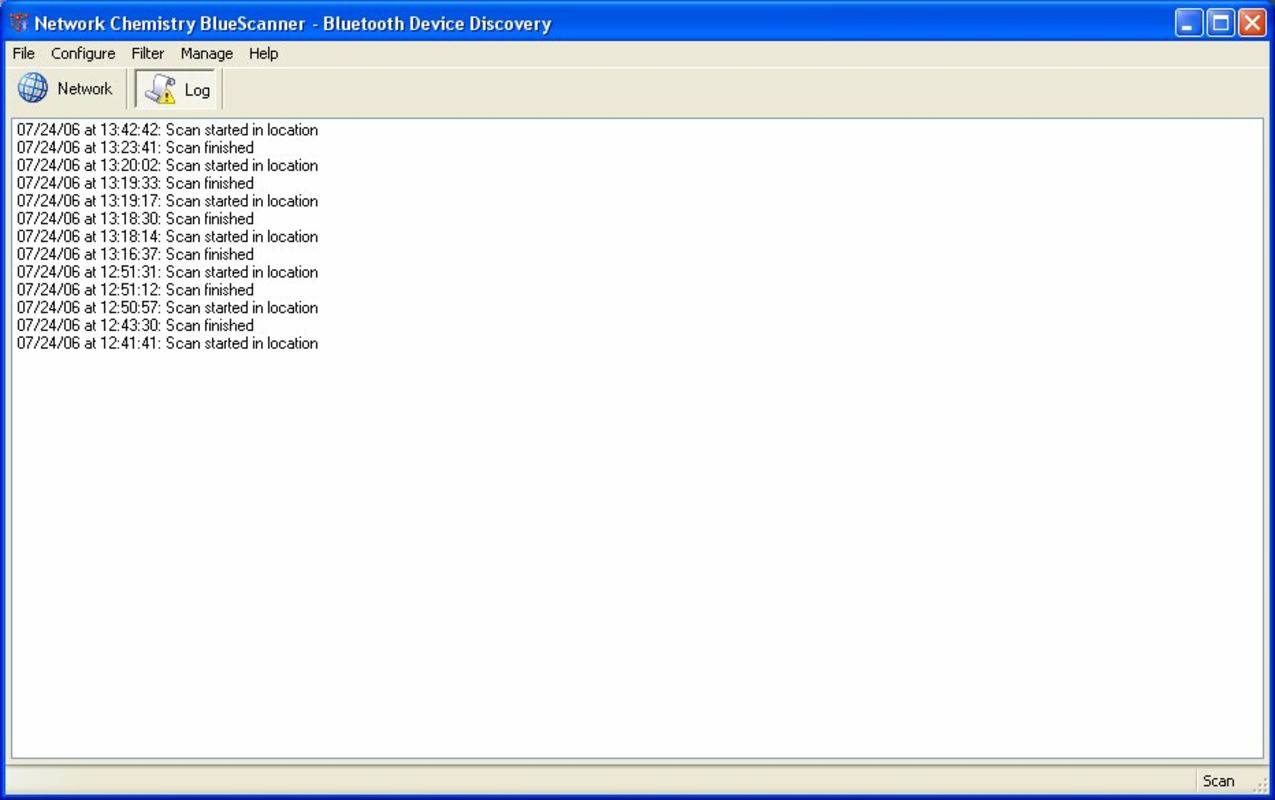Open the Configure menu

83,54
